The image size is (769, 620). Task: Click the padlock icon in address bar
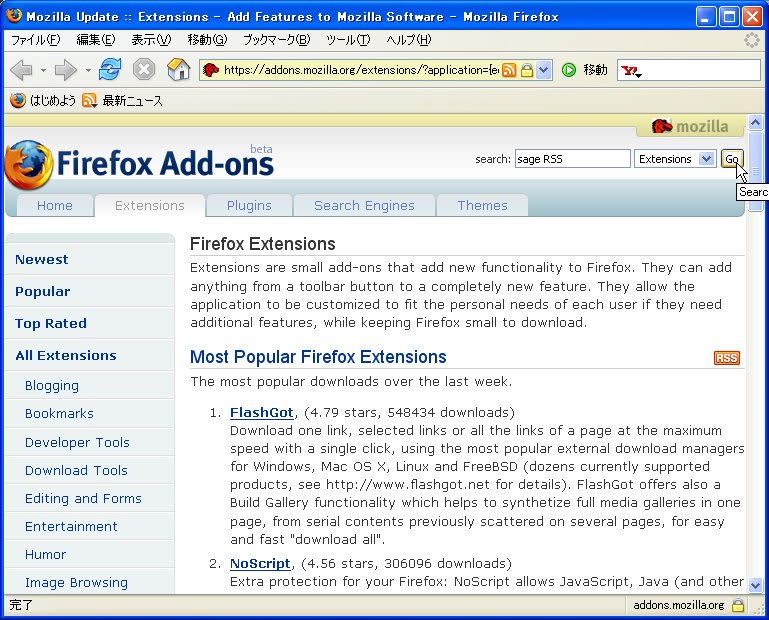(527, 70)
